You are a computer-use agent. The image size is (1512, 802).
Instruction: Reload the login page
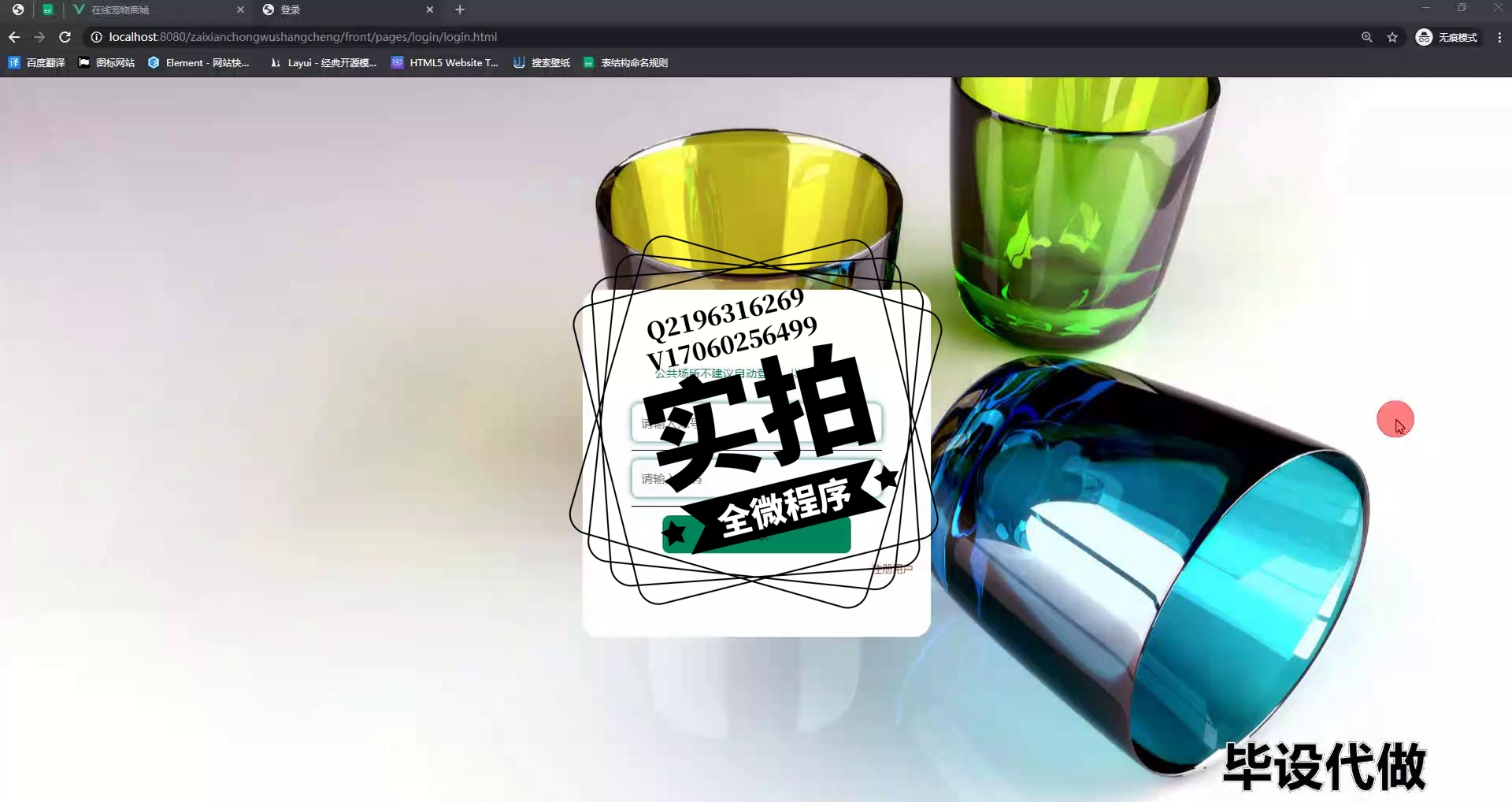pos(65,37)
